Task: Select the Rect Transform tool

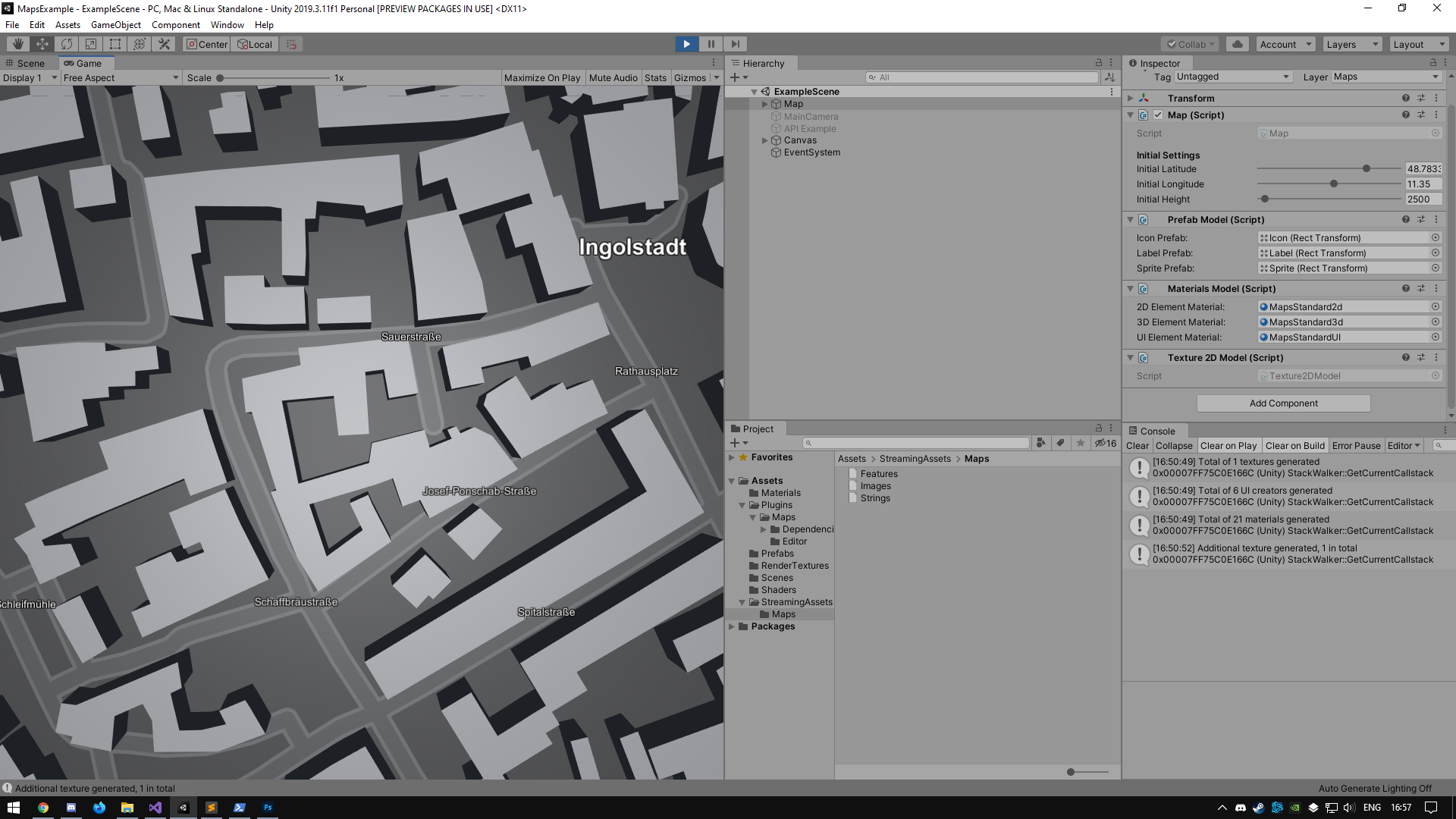Action: pyautogui.click(x=115, y=44)
